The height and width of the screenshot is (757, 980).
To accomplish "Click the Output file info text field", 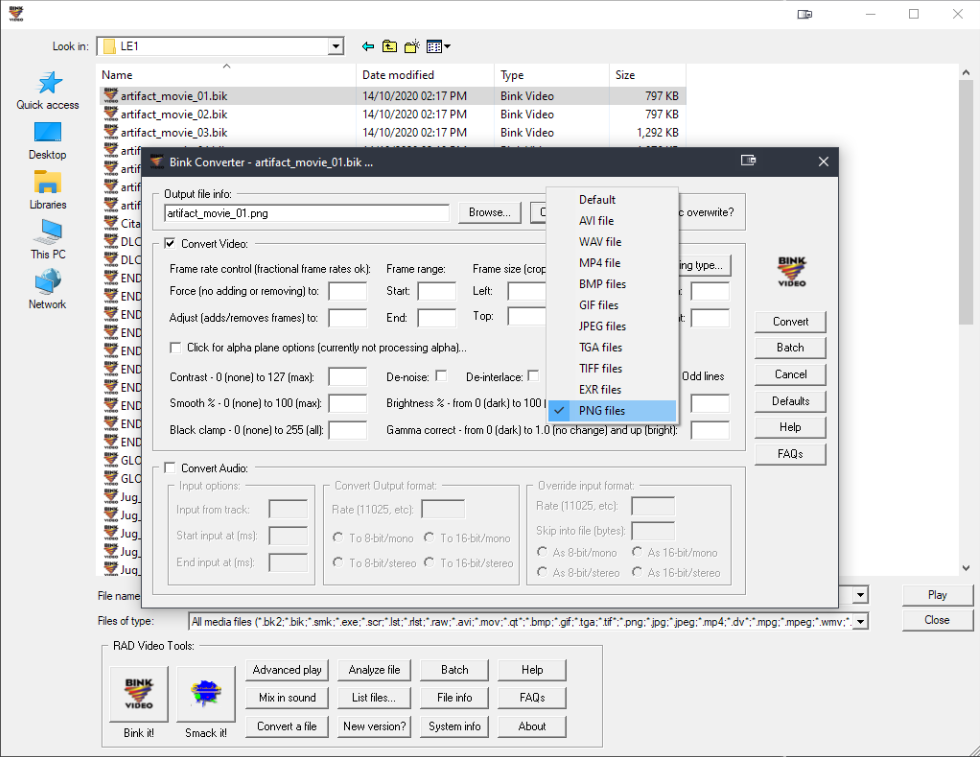I will tap(306, 213).
